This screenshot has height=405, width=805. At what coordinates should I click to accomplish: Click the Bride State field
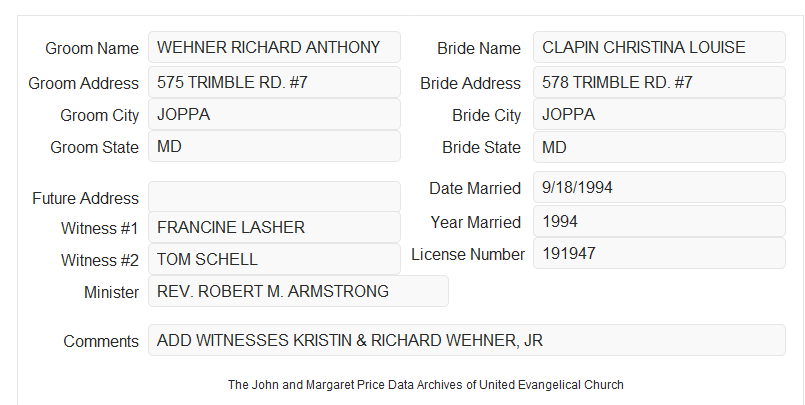[659, 147]
